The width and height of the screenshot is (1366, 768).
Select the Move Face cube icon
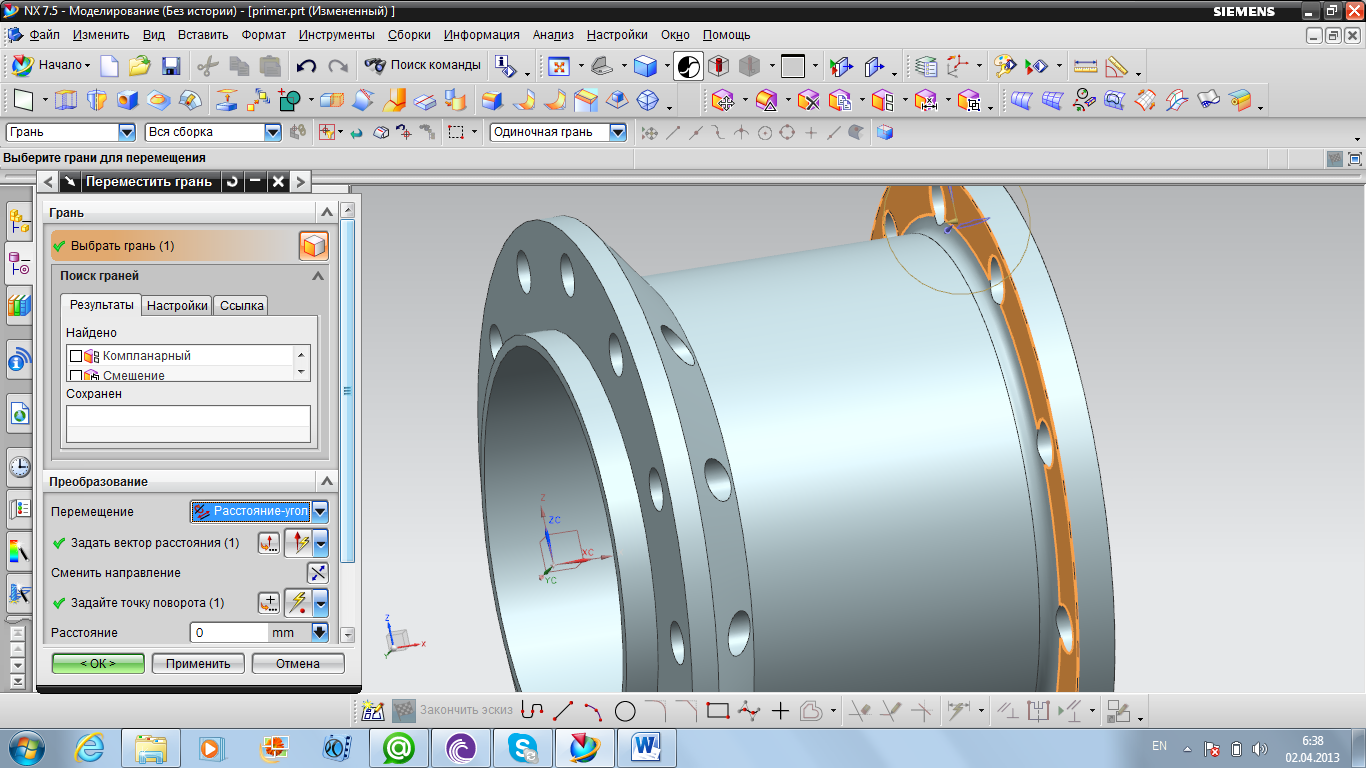tap(723, 100)
